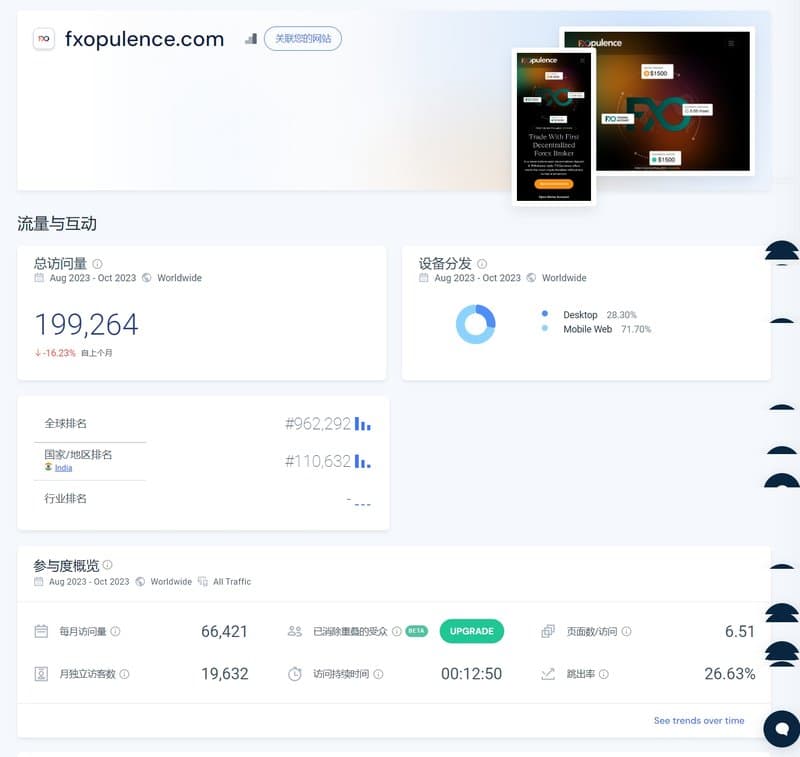The image size is (800, 757).
Task: Click the 页面数/访问 pages icon
Action: [x=548, y=632]
